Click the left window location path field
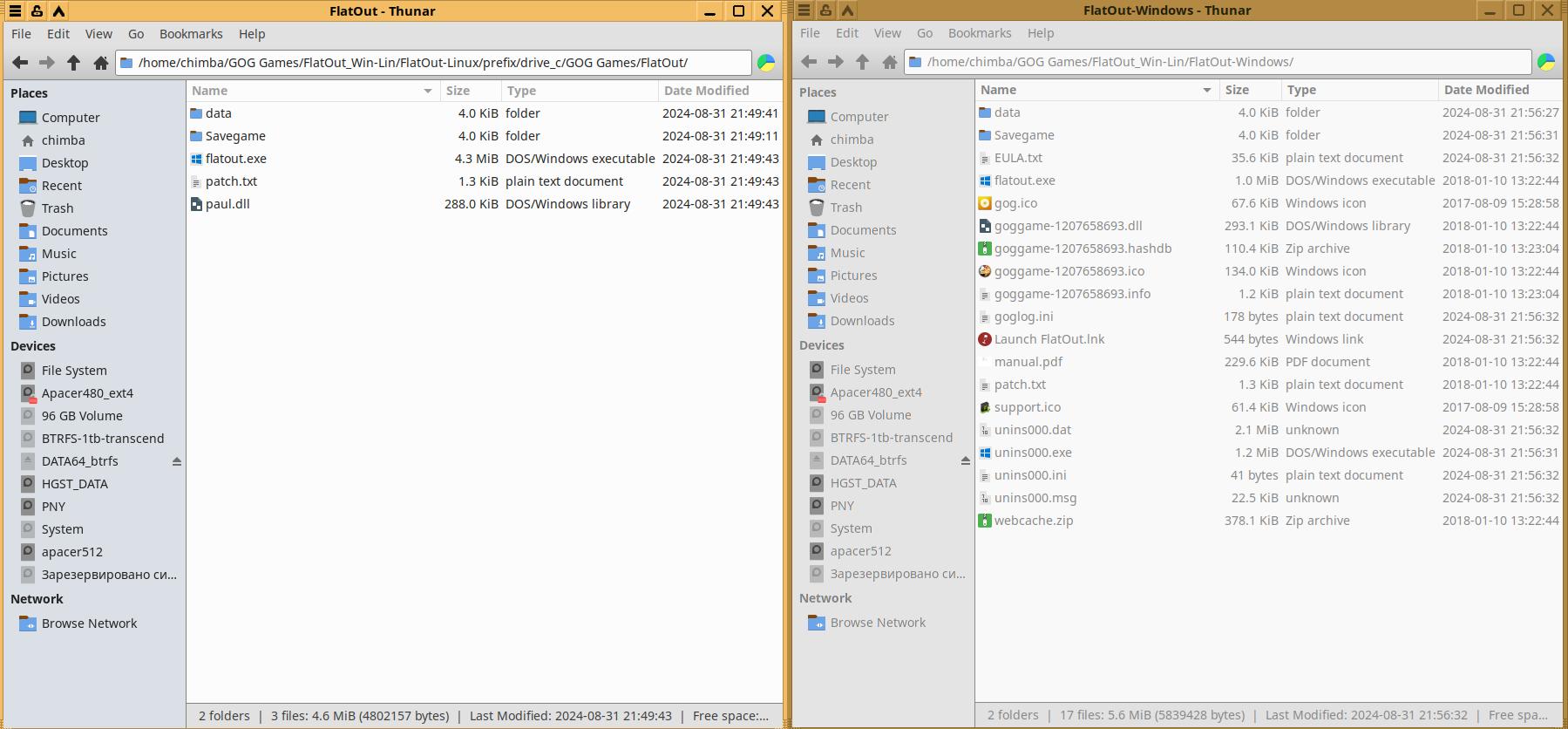 tap(433, 63)
